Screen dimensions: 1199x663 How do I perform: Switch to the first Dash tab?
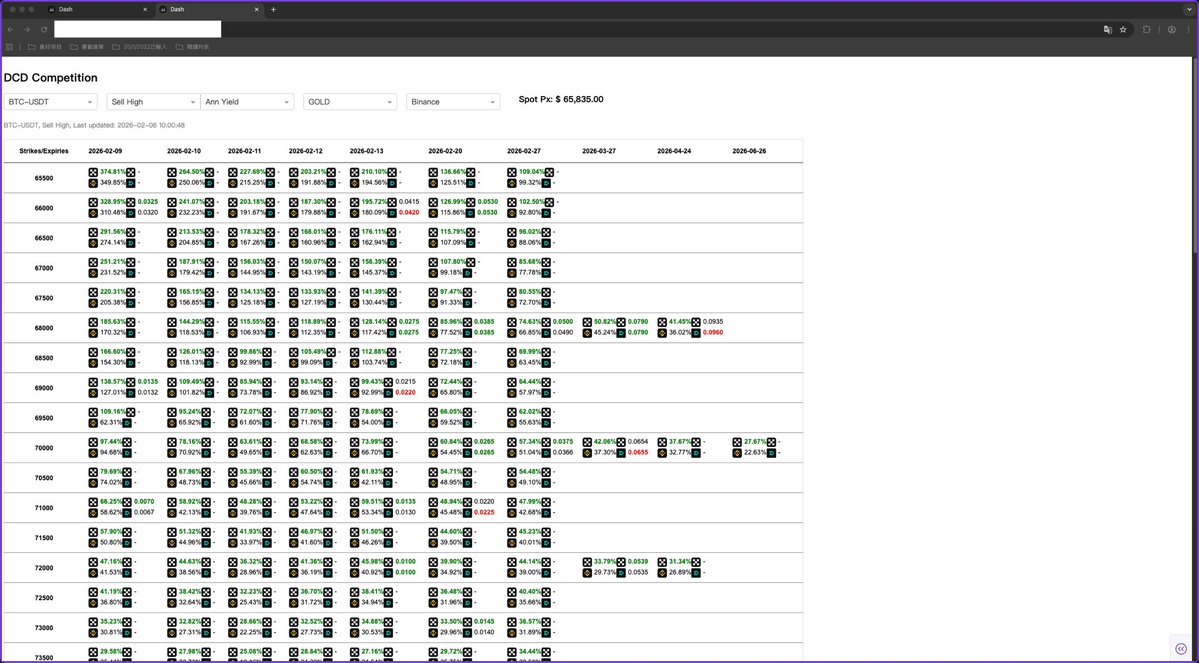tap(95, 9)
